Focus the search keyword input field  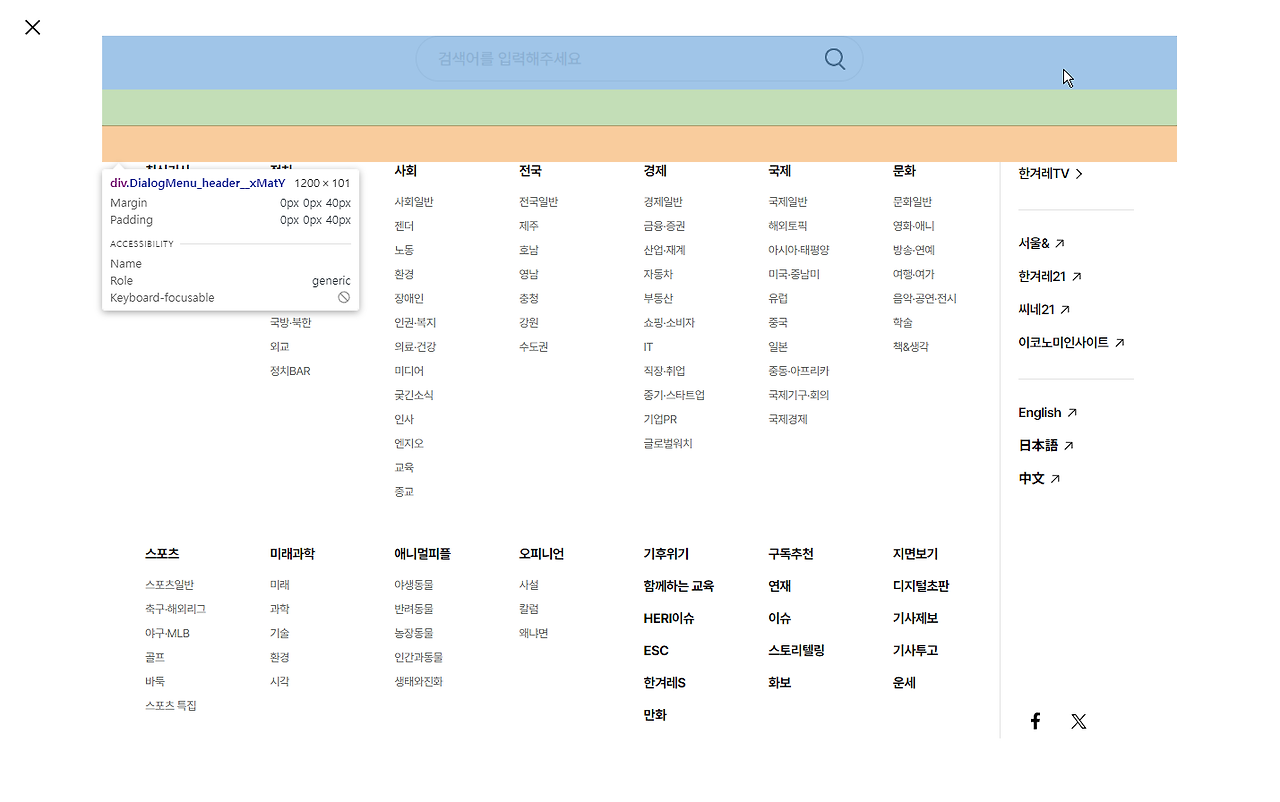click(639, 59)
